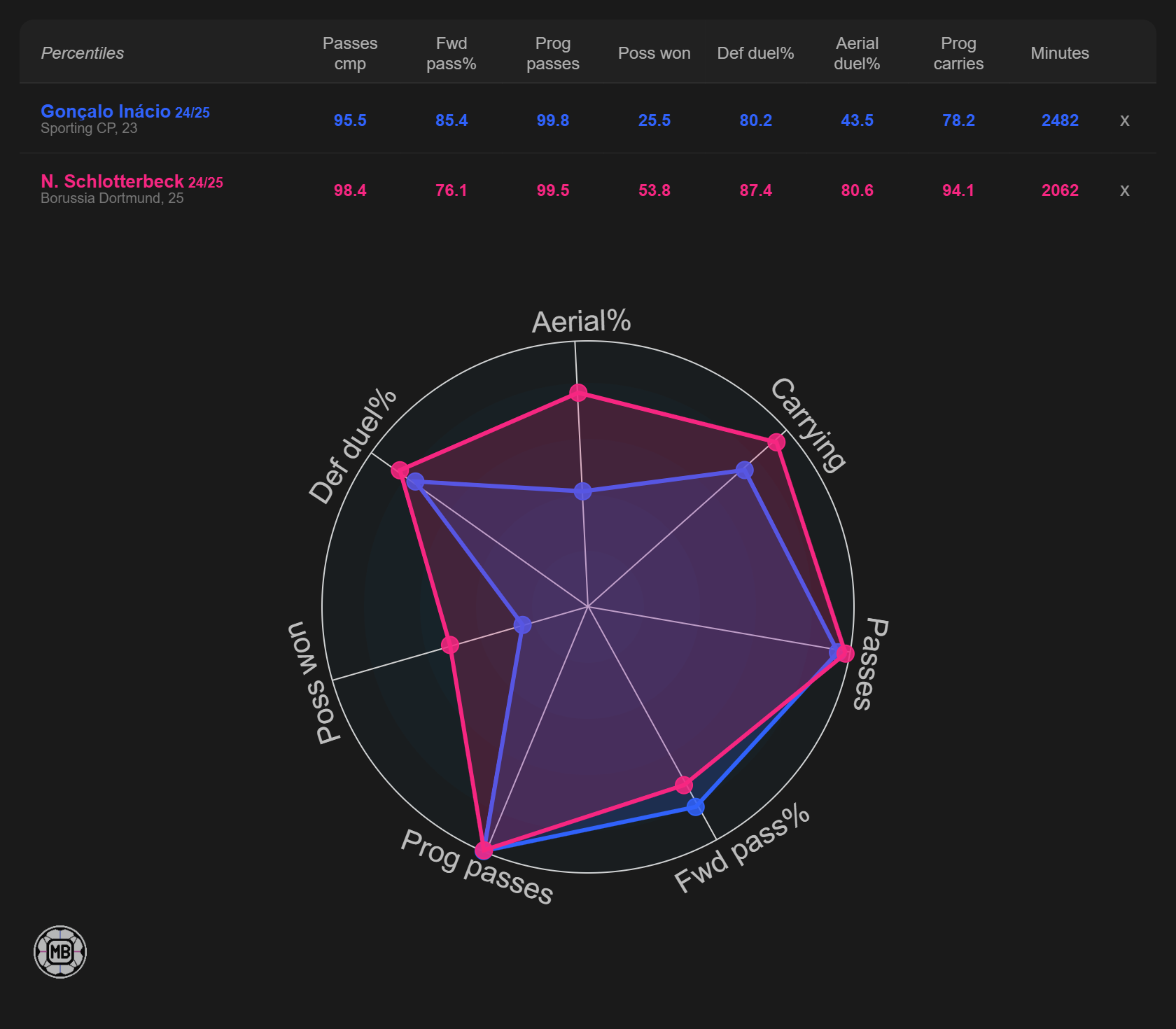1176x1029 pixels.
Task: Select the Minutes column header
Action: click(x=1060, y=53)
